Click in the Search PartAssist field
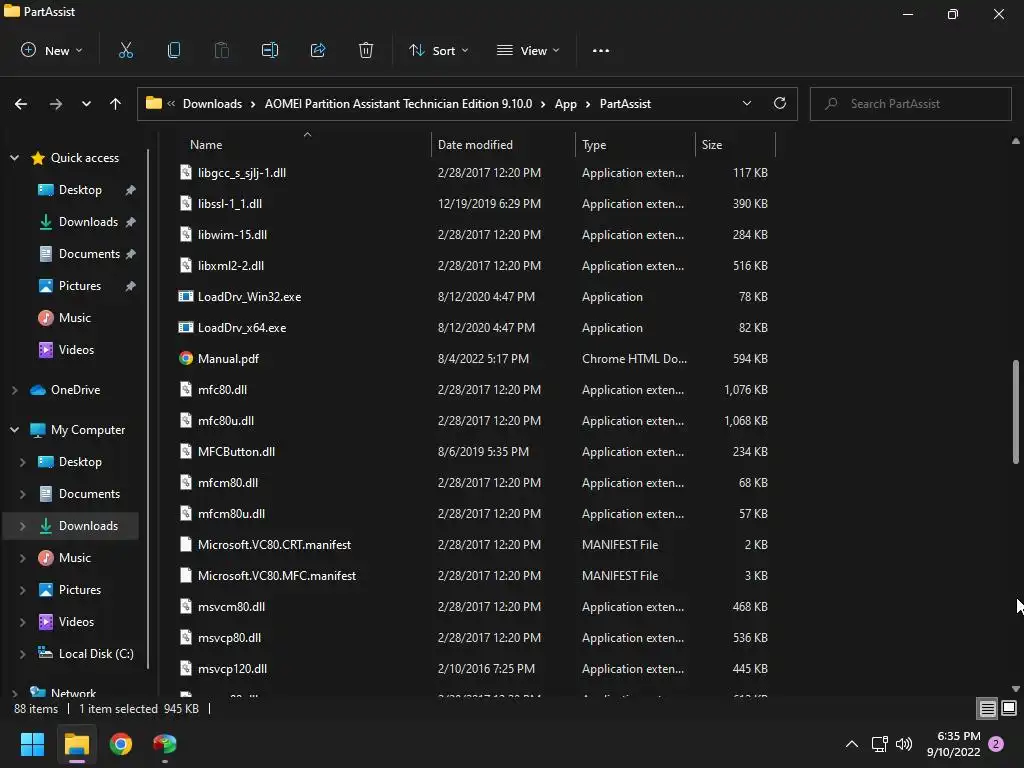Image resolution: width=1024 pixels, height=768 pixels. pyautogui.click(x=910, y=104)
